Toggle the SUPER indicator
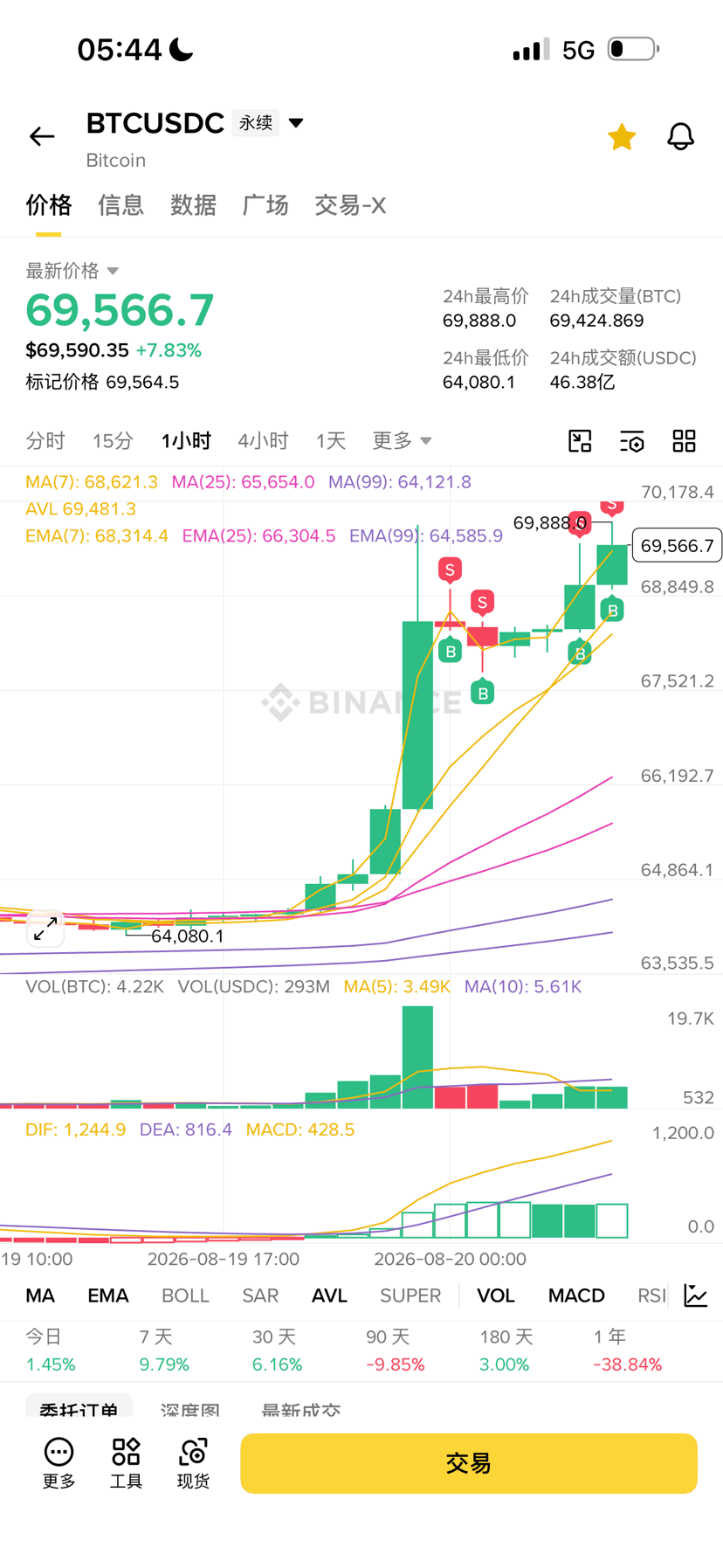This screenshot has width=723, height=1568. (x=410, y=1295)
